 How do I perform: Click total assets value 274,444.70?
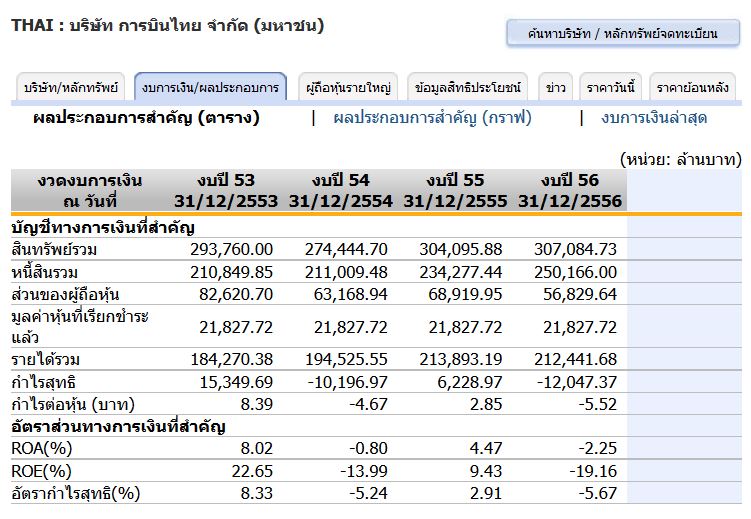coord(346,249)
